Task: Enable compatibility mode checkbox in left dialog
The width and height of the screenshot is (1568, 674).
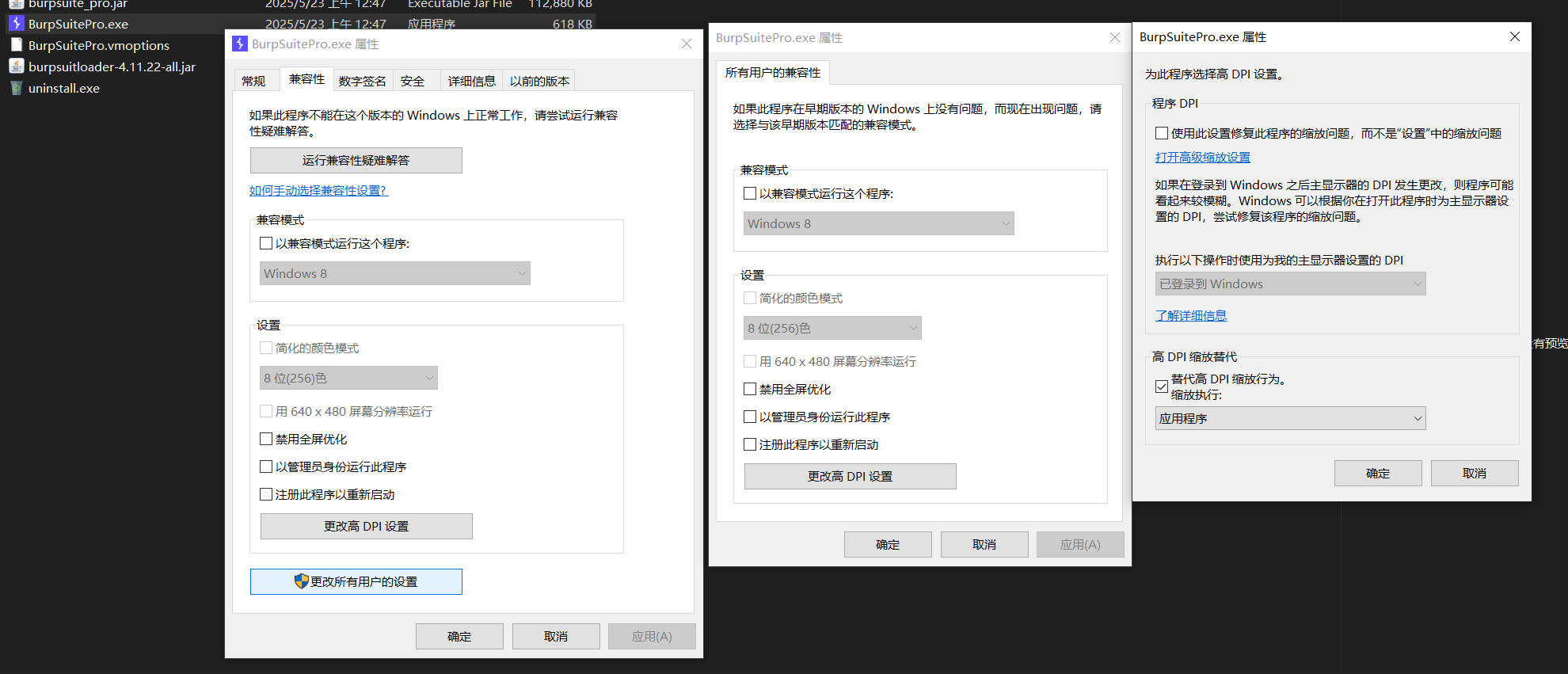Action: click(266, 243)
